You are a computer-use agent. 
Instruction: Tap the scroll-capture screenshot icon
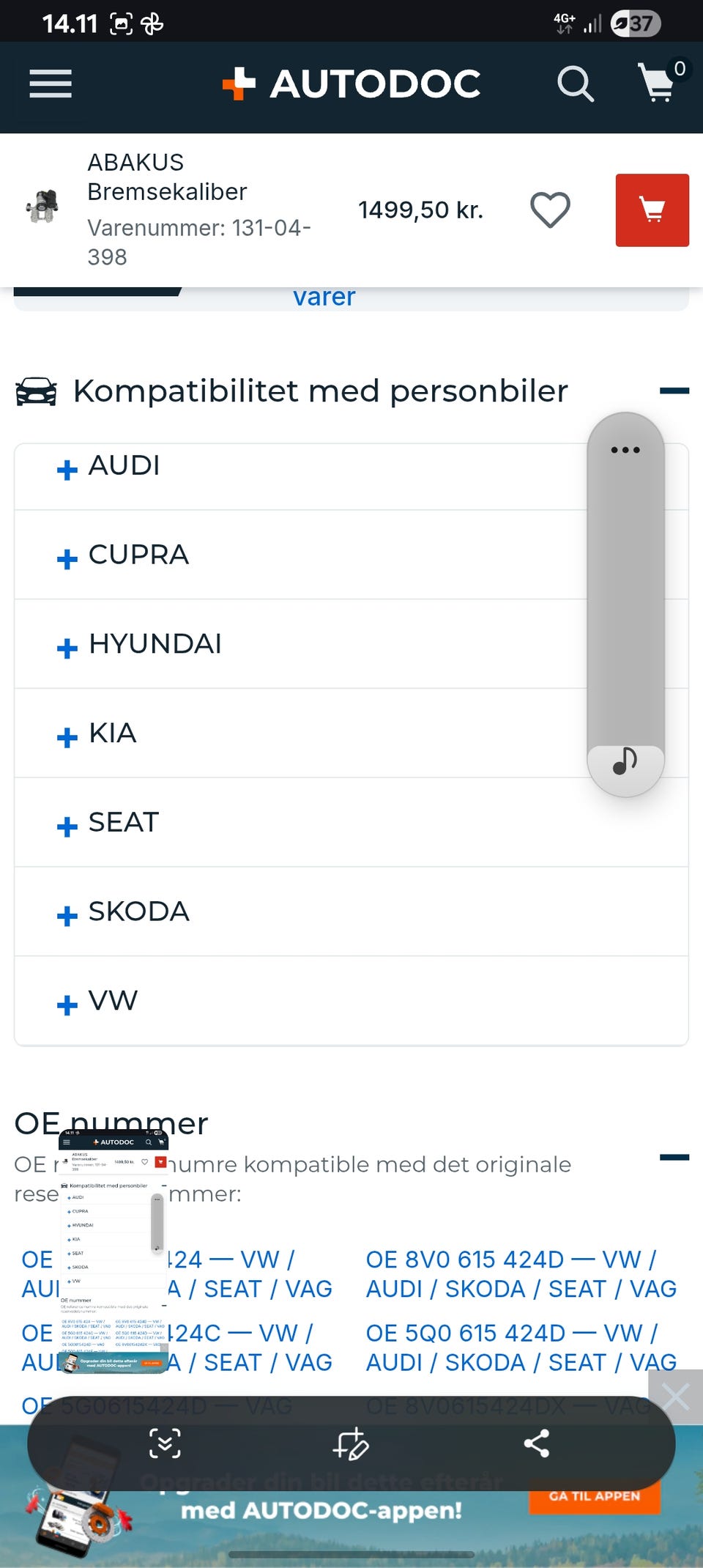(x=165, y=1443)
